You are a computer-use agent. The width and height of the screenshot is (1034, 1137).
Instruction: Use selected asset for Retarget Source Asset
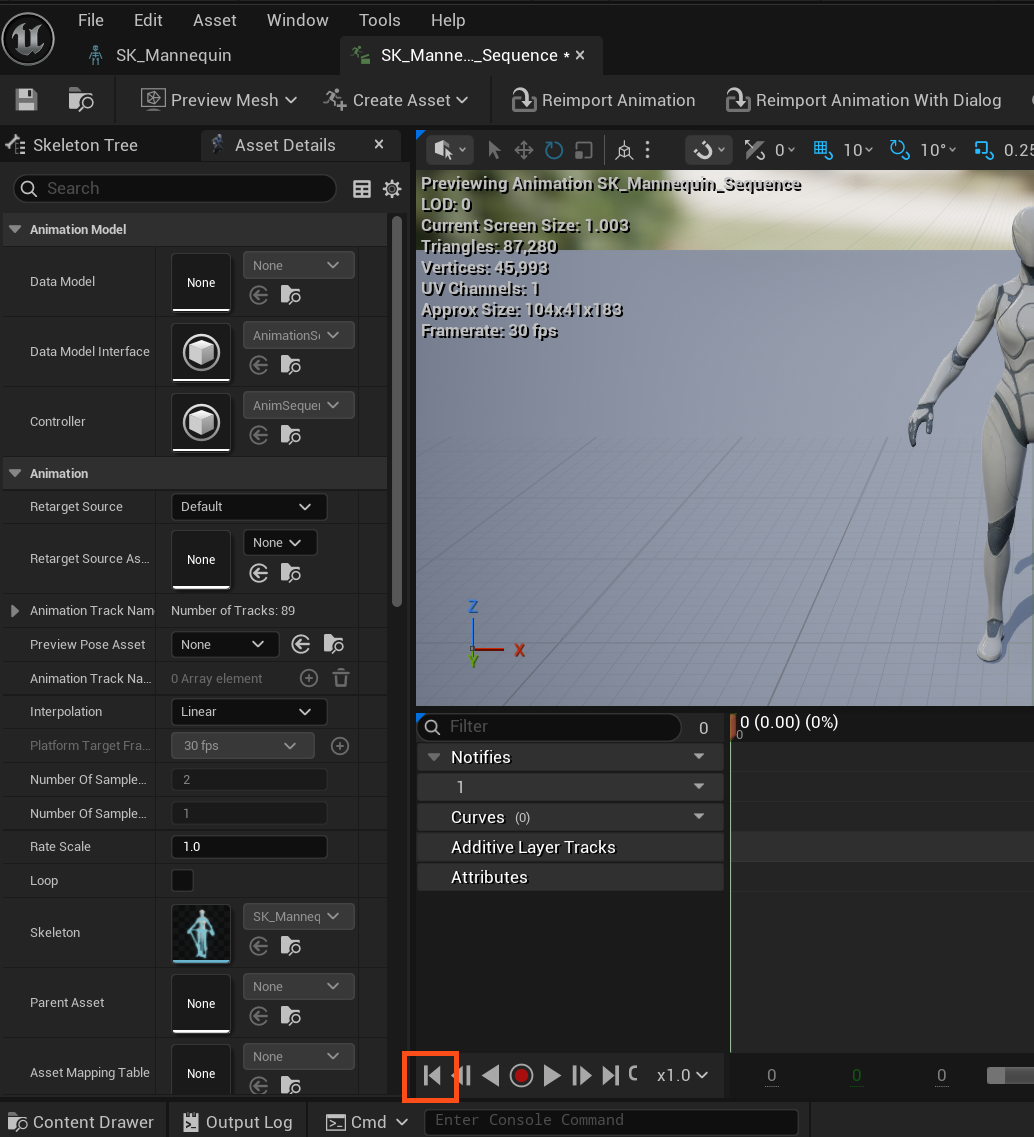point(259,574)
